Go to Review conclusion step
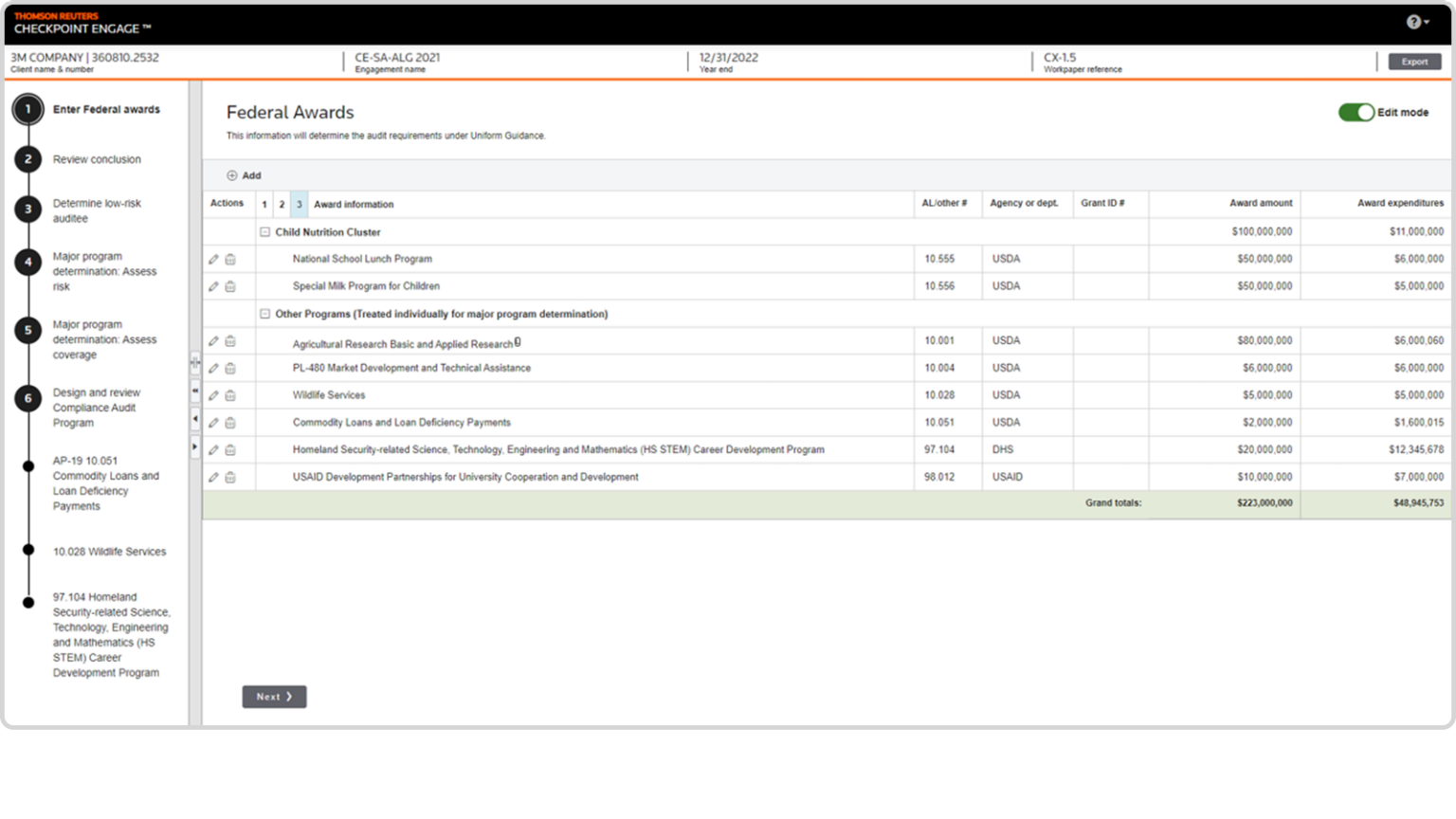This screenshot has width=1456, height=819. coord(97,160)
